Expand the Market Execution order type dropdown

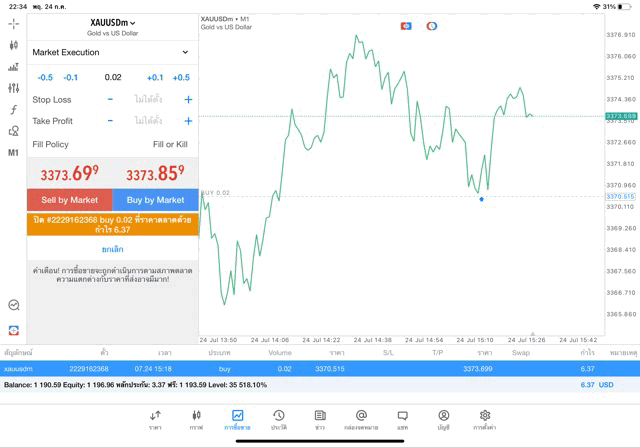tap(111, 52)
